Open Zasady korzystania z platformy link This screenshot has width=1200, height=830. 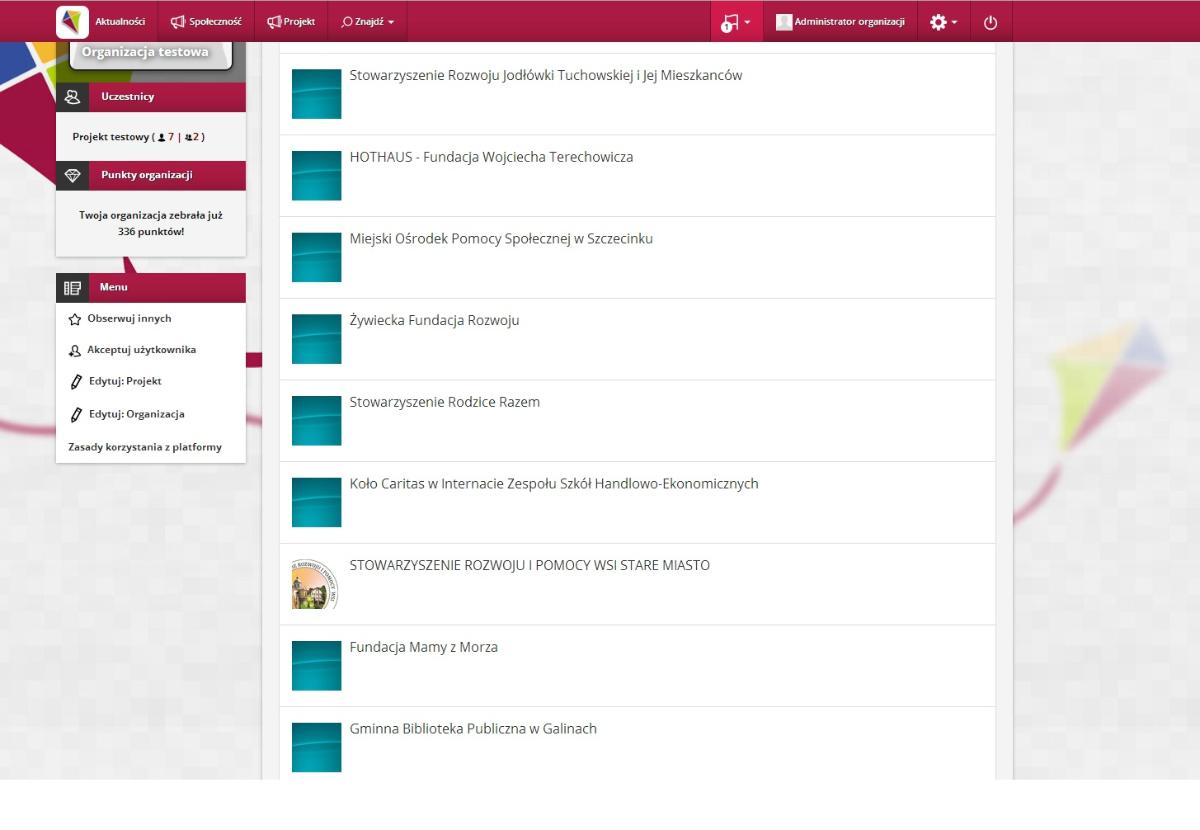click(x=145, y=447)
